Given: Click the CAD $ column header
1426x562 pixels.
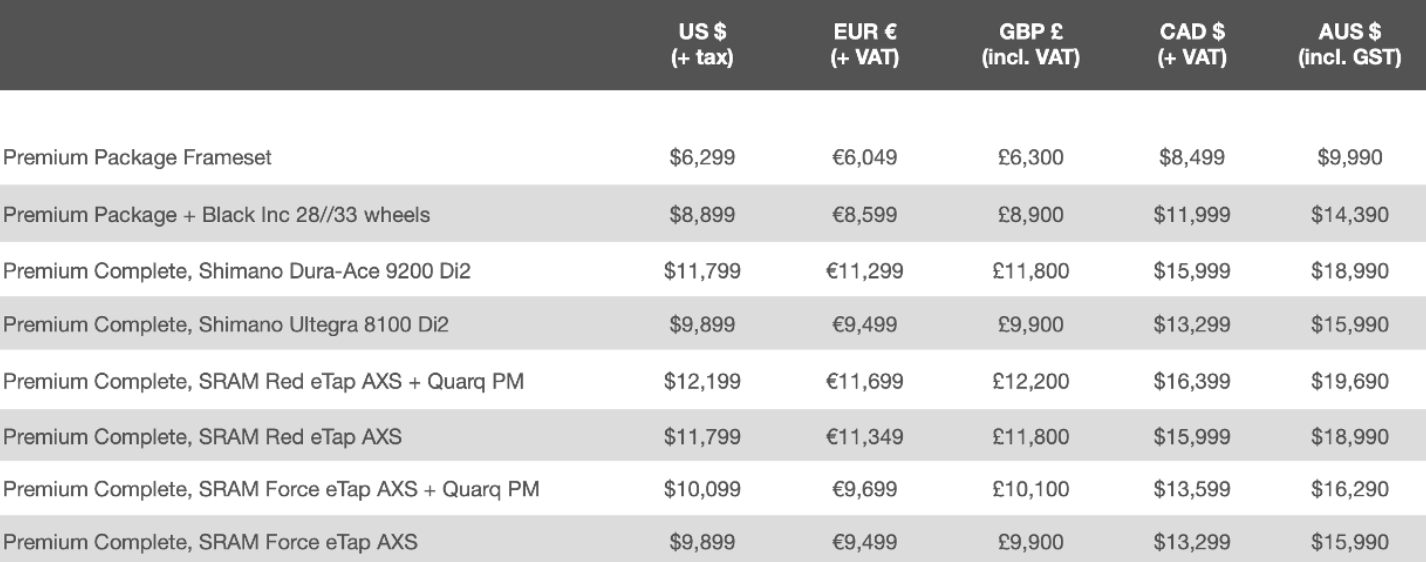Looking at the screenshot, I should (1192, 47).
